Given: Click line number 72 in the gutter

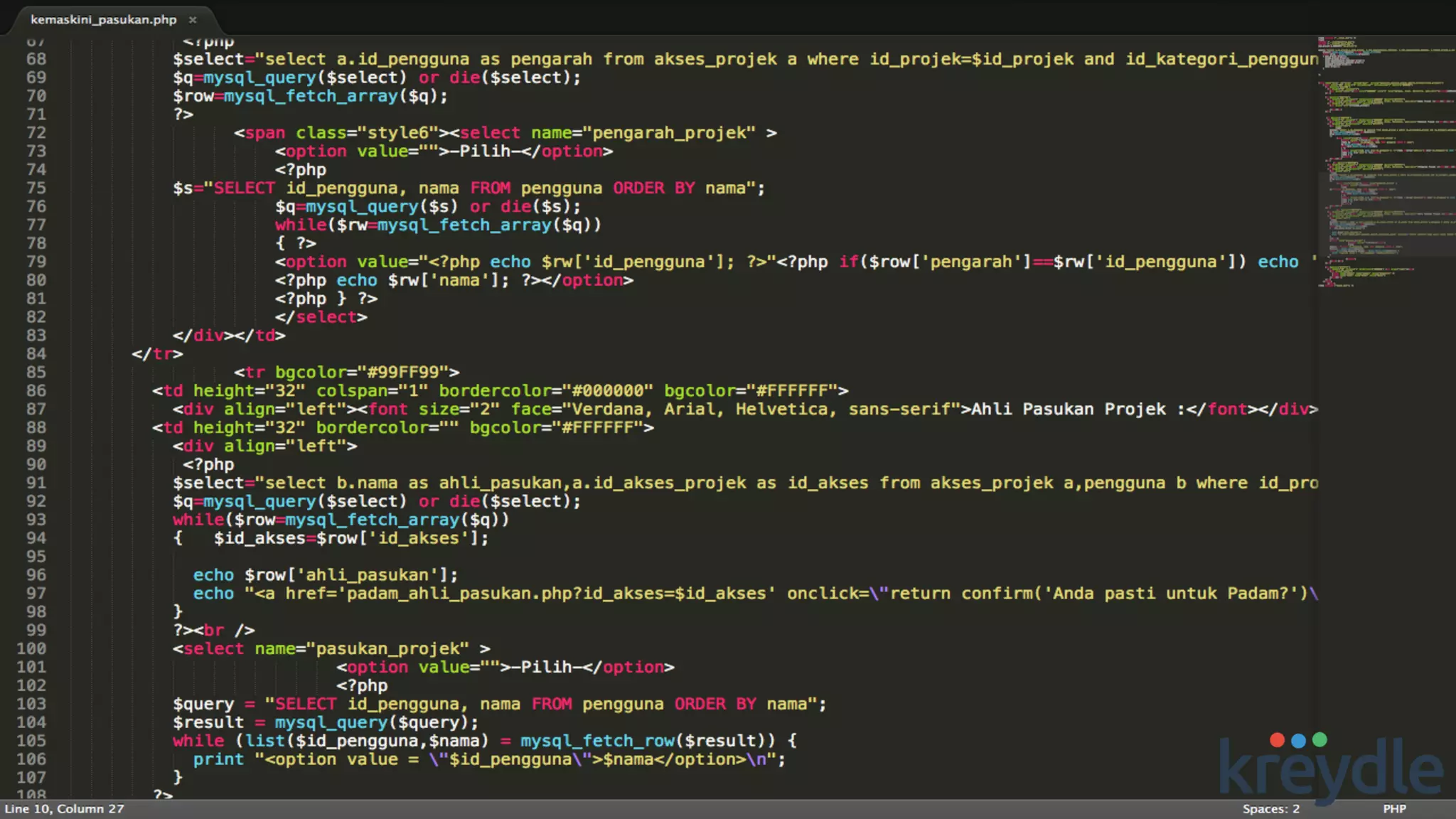Looking at the screenshot, I should coord(36,133).
